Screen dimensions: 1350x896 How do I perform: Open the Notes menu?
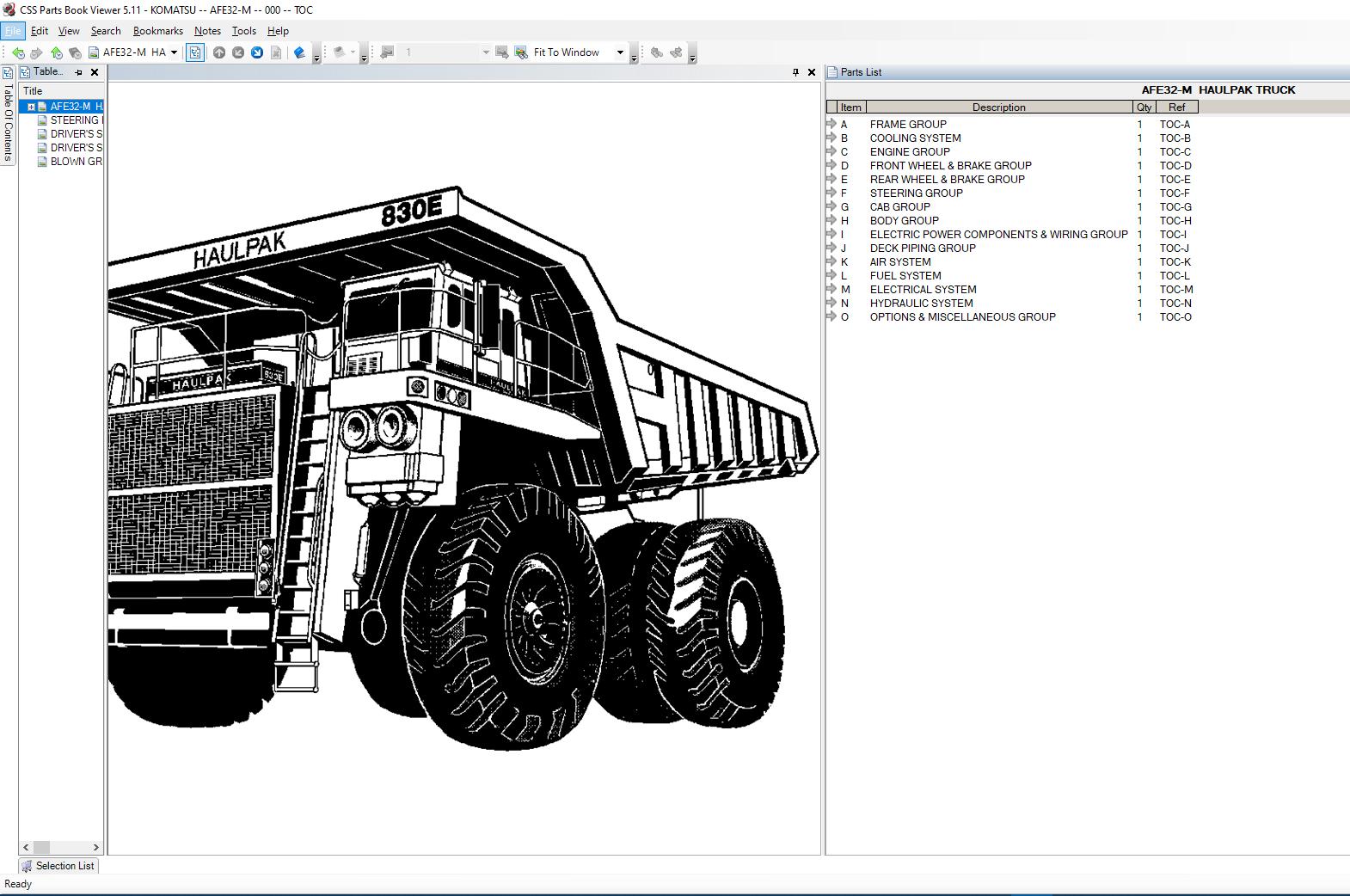(x=207, y=31)
